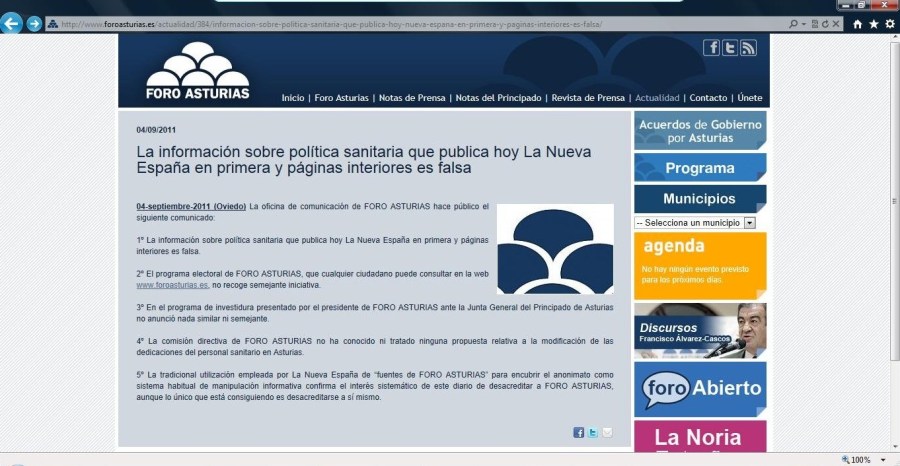Open the foro Abierto banner
The image size is (900, 466).
[x=700, y=389]
